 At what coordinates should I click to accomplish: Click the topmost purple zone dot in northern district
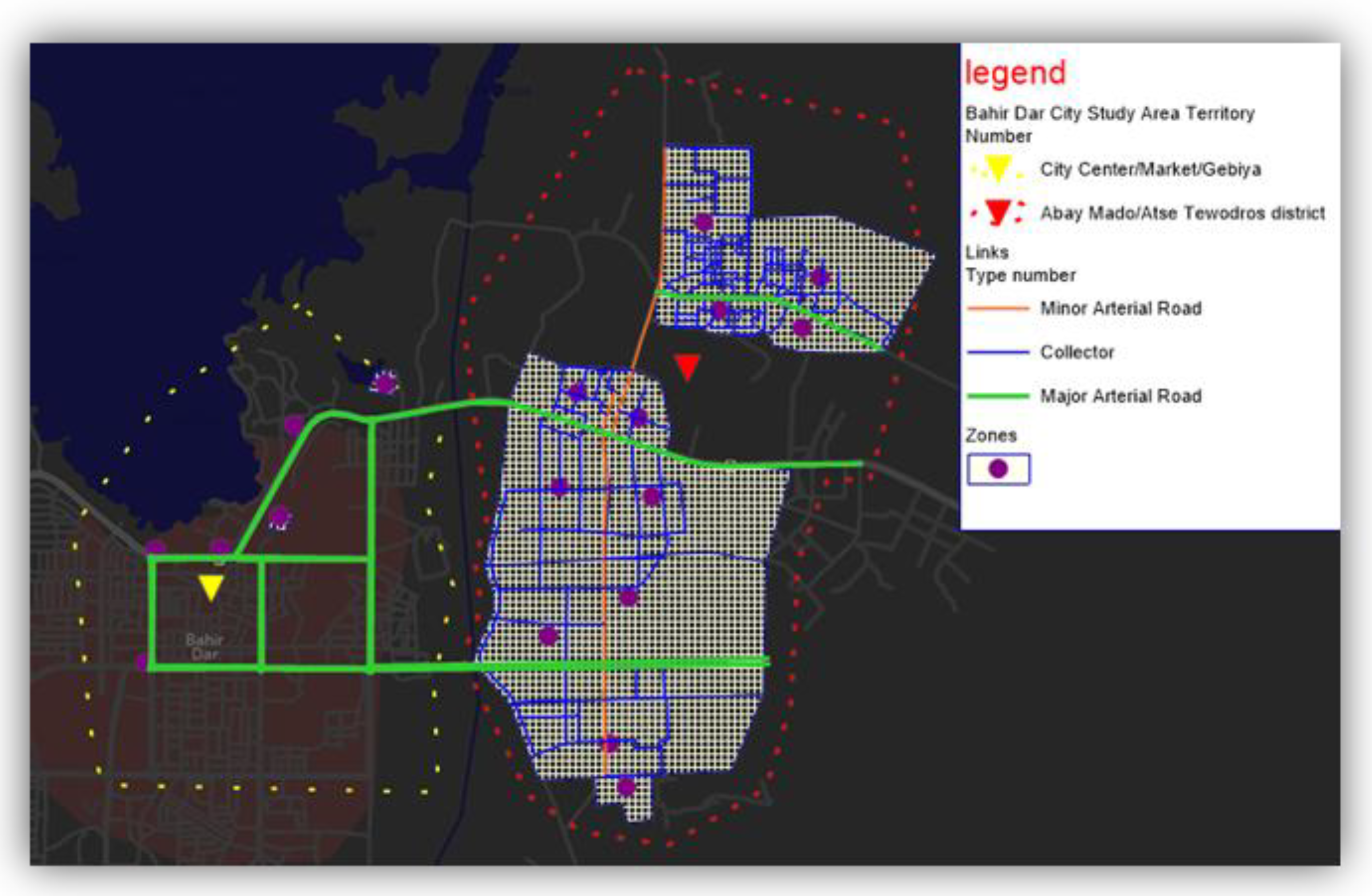[703, 222]
